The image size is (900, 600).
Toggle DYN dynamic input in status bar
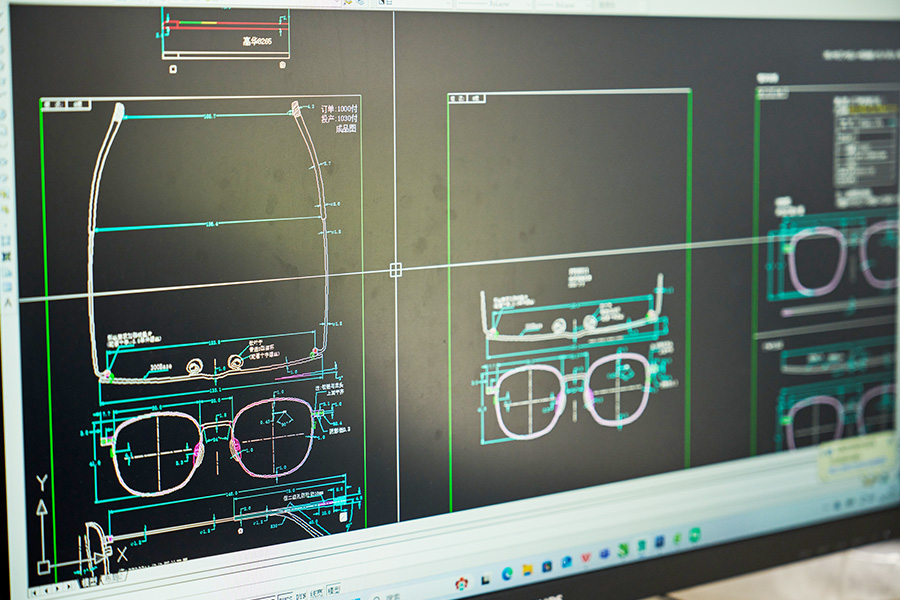click(x=300, y=595)
